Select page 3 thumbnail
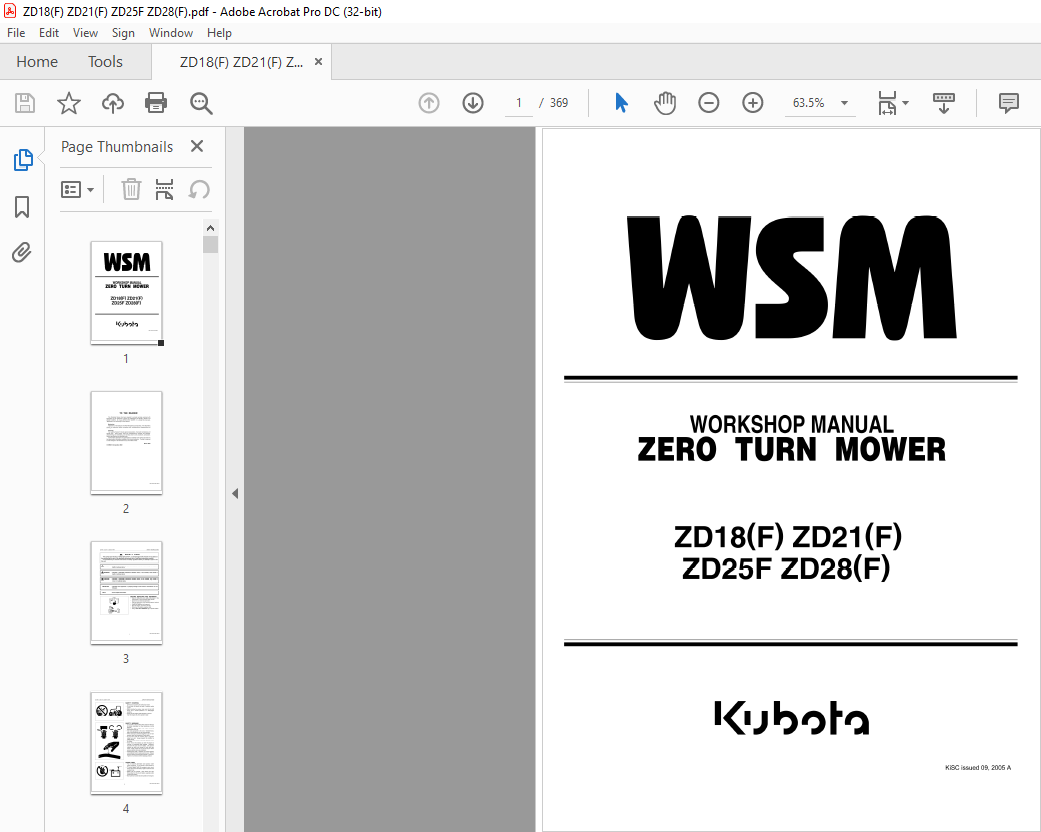Screen dimensions: 1041x832 [126, 593]
